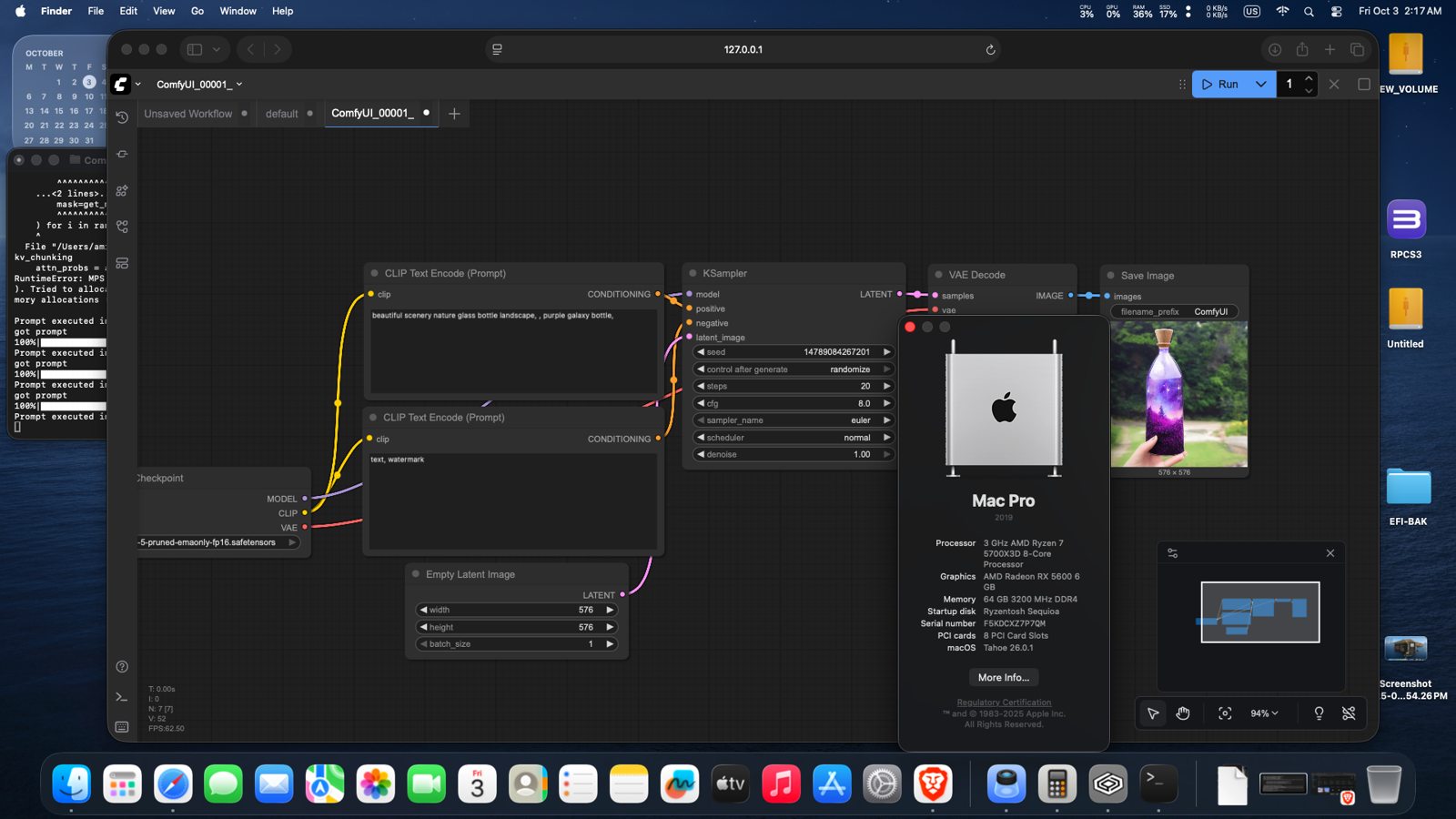The image size is (1456, 819).
Task: Click the ComfyUI logo at top left
Action: click(121, 84)
